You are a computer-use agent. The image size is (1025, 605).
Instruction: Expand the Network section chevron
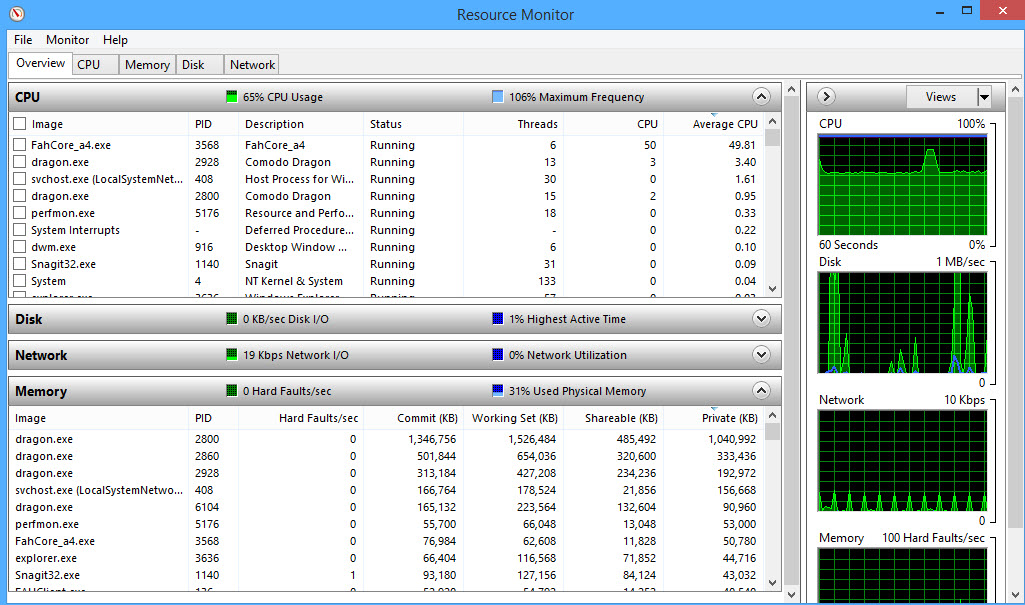point(761,355)
